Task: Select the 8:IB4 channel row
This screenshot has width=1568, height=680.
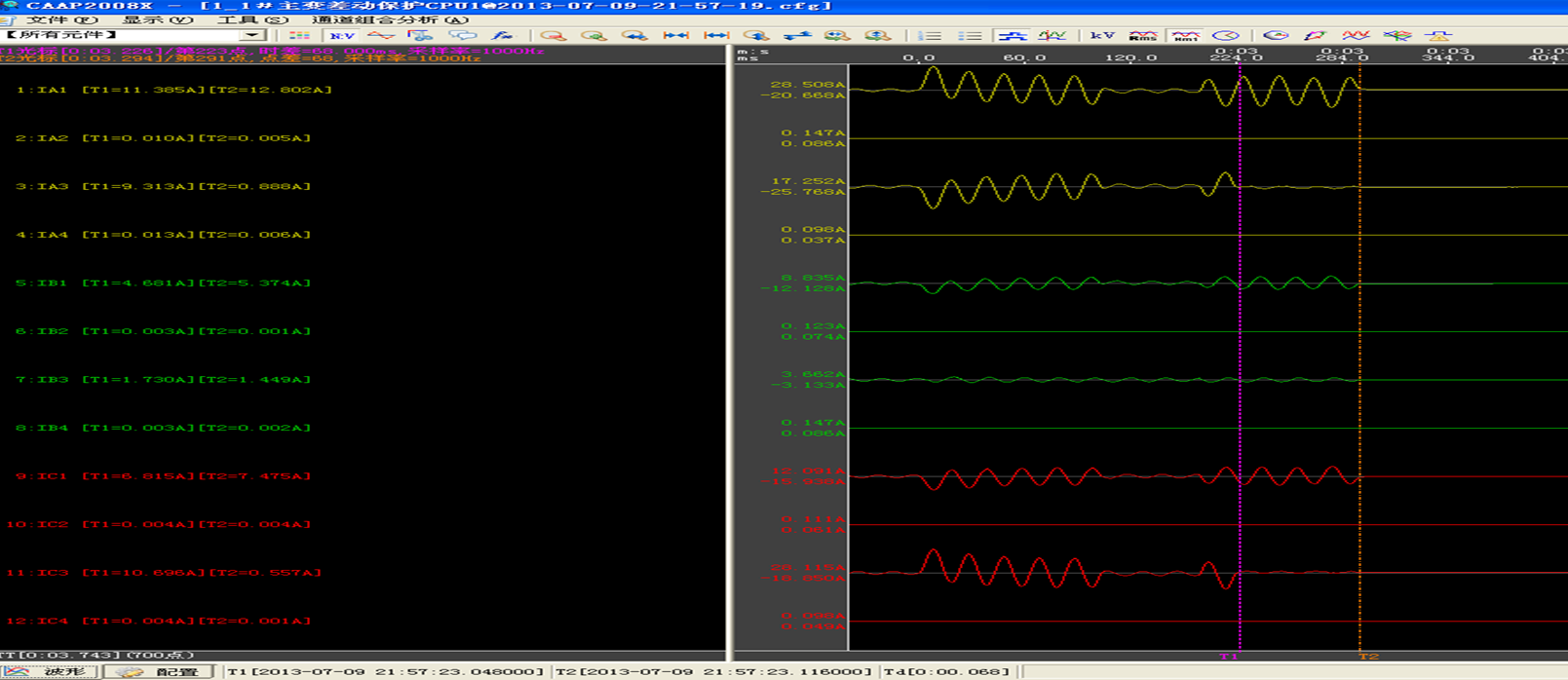Action: (x=164, y=428)
